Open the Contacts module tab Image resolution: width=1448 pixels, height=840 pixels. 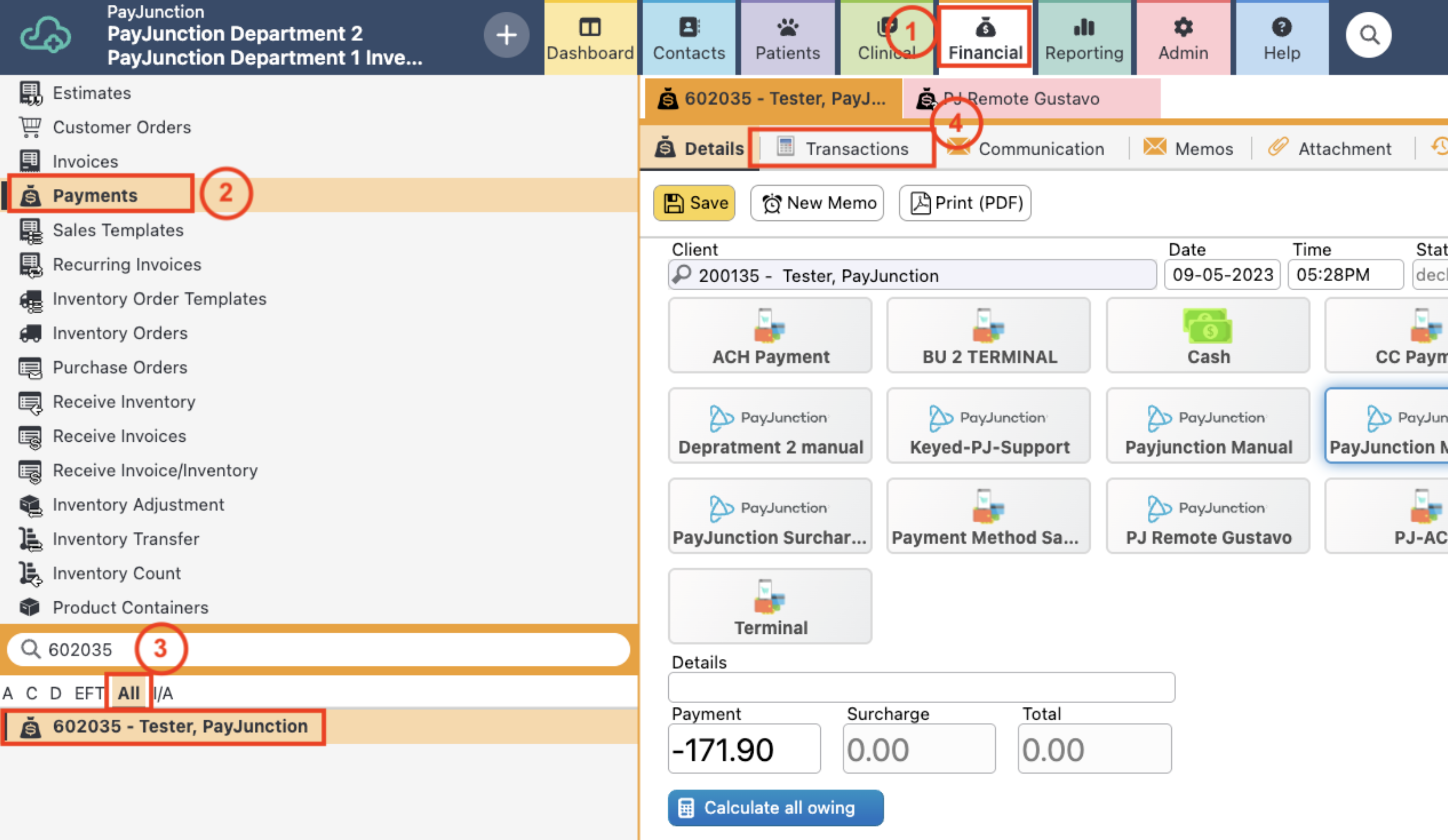[x=689, y=38]
